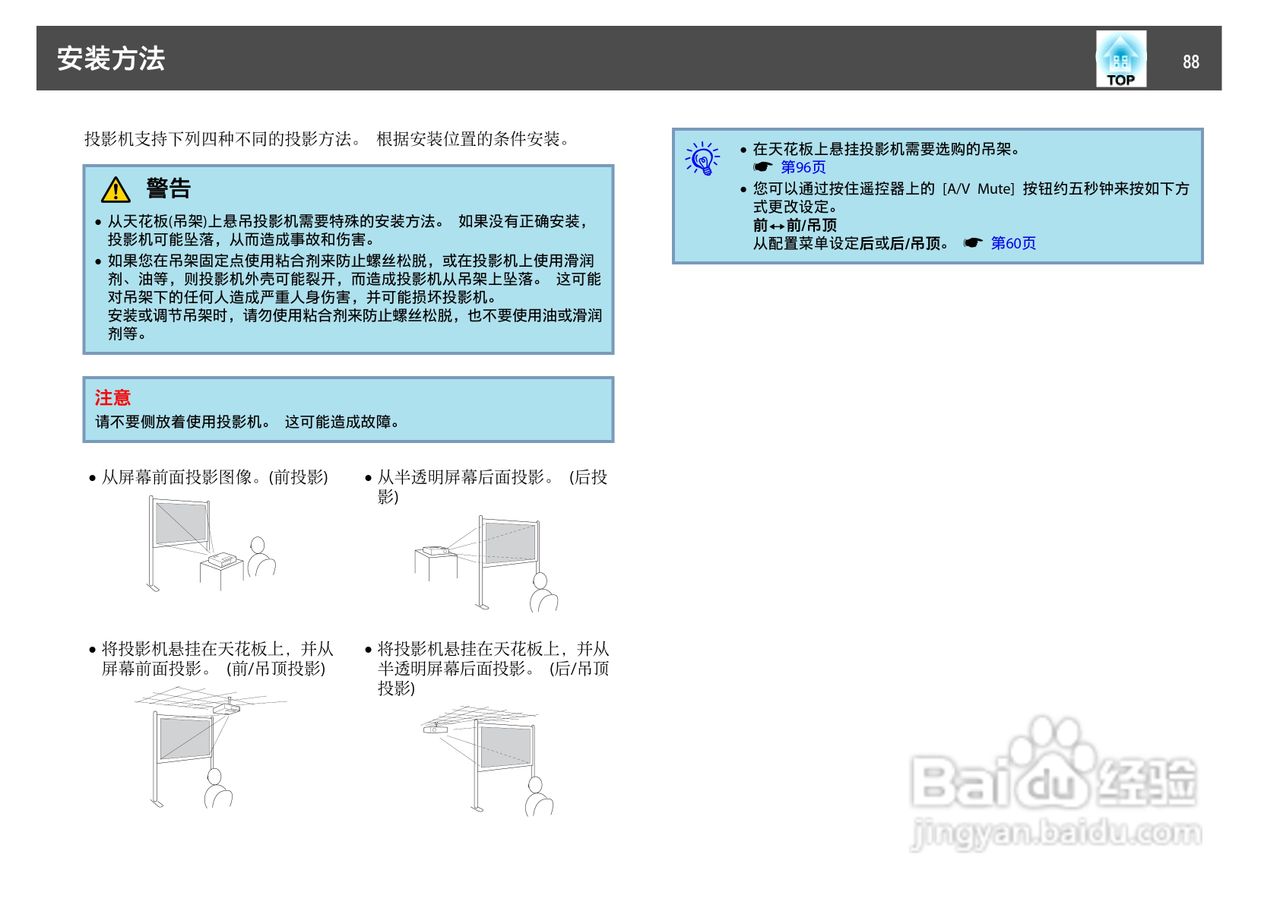The height and width of the screenshot is (905, 1280).
Task: Expand the 警告 warning panel
Action: click(x=348, y=260)
